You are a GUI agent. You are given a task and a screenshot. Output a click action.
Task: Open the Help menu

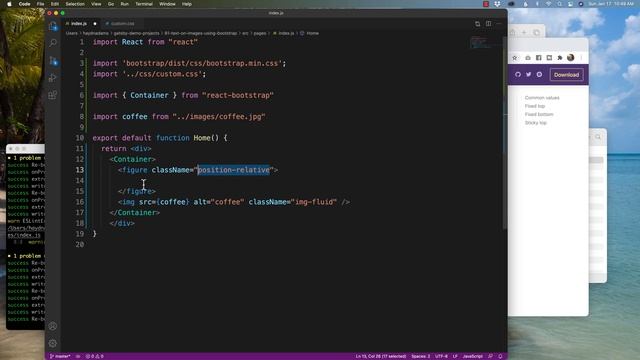pos(187,4)
